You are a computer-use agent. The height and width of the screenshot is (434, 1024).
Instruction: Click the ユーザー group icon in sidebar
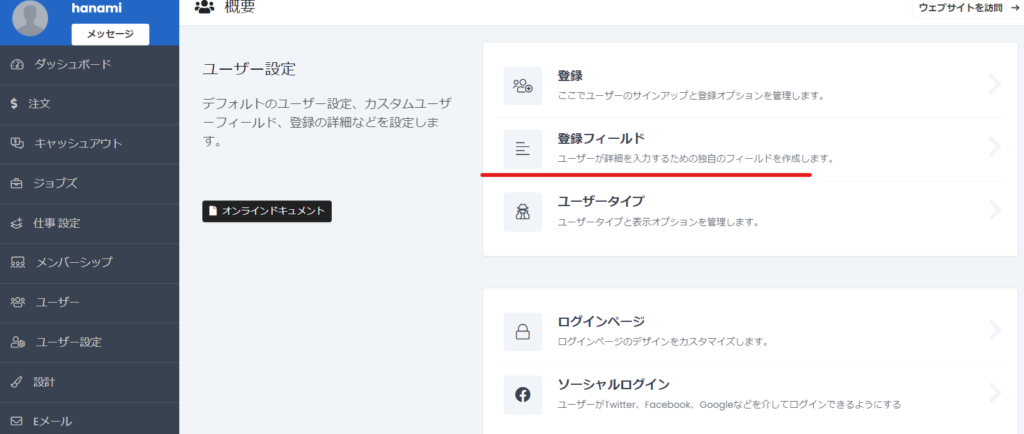click(x=16, y=302)
